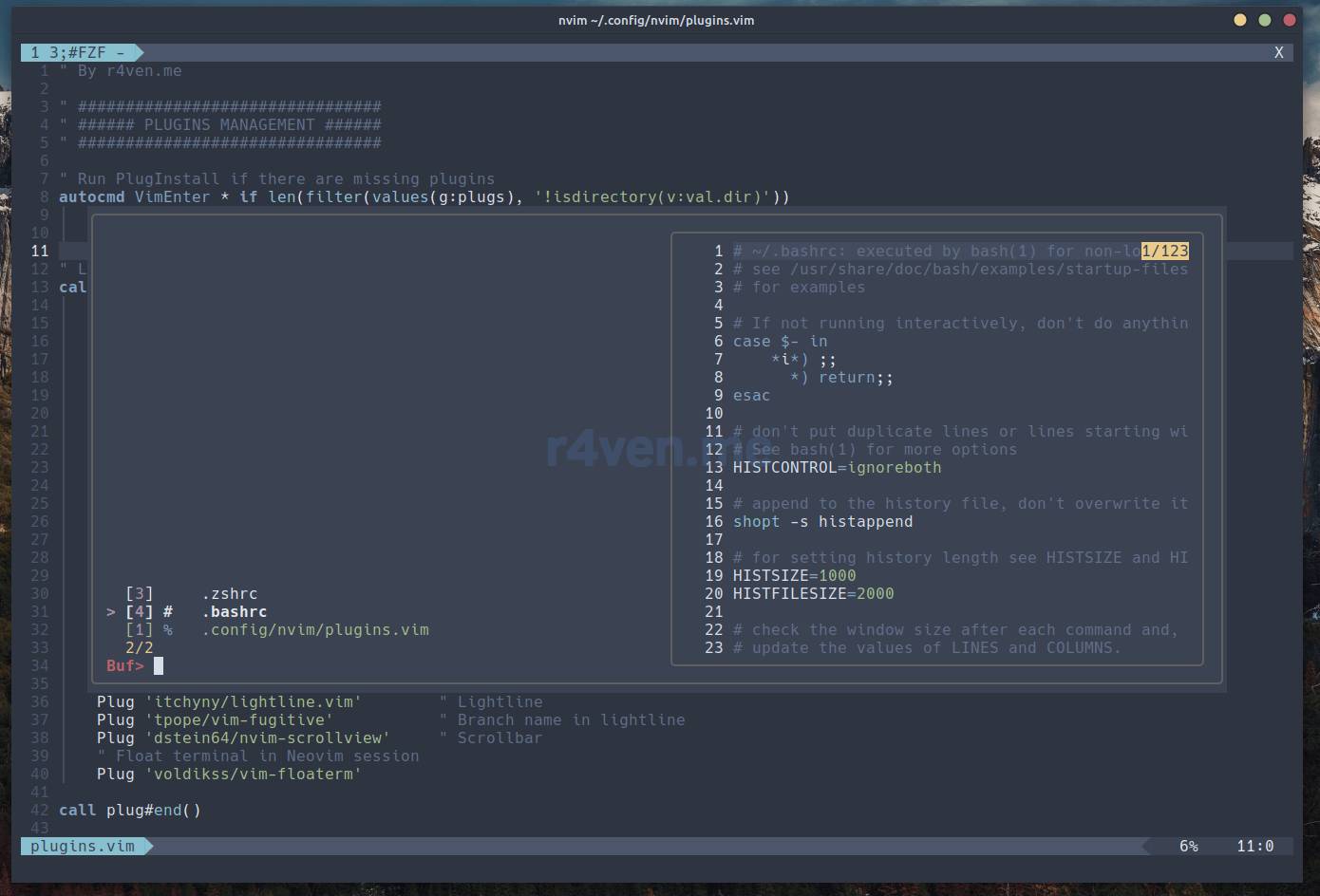Click 'shopt -s histappend' in preview pane
Image resolution: width=1320 pixels, height=896 pixels.
click(822, 522)
